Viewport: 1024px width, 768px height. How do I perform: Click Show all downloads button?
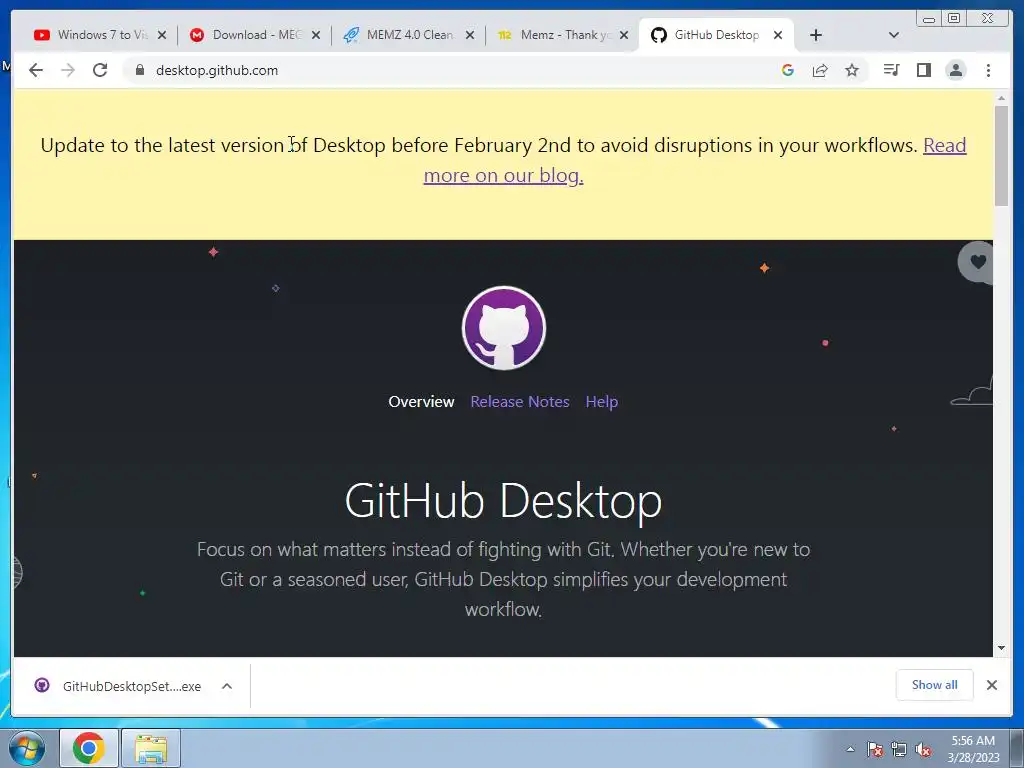click(935, 684)
